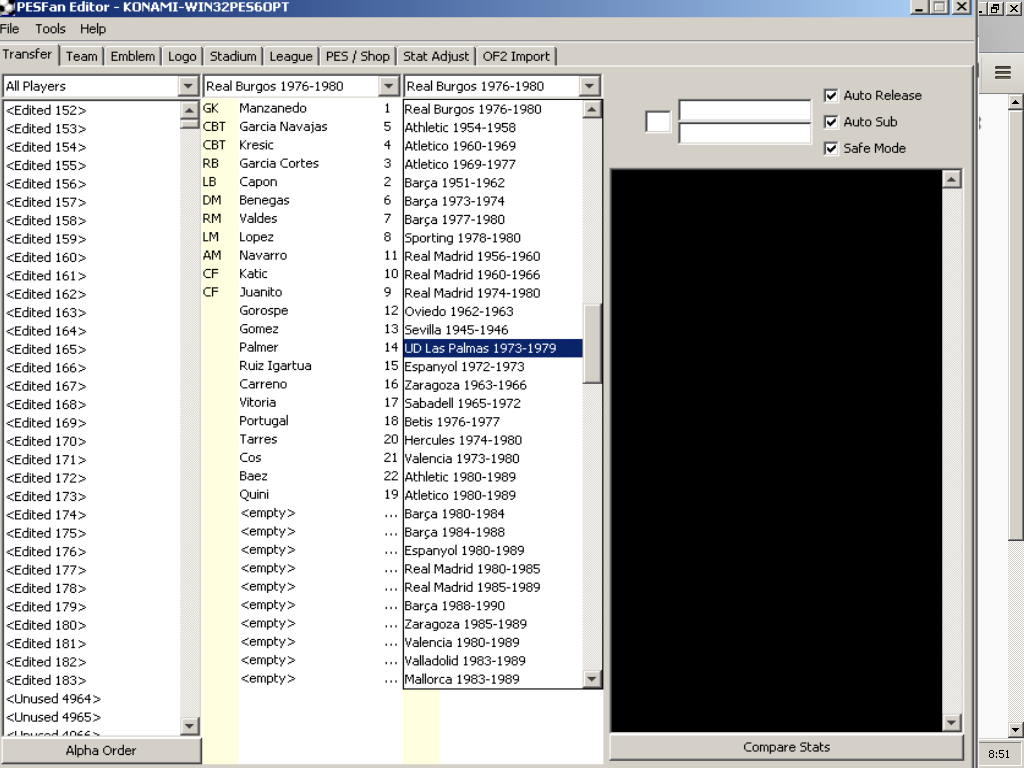Choose Valencia 1973-1980 team entry
Image resolution: width=1024 pixels, height=768 pixels.
coord(492,458)
